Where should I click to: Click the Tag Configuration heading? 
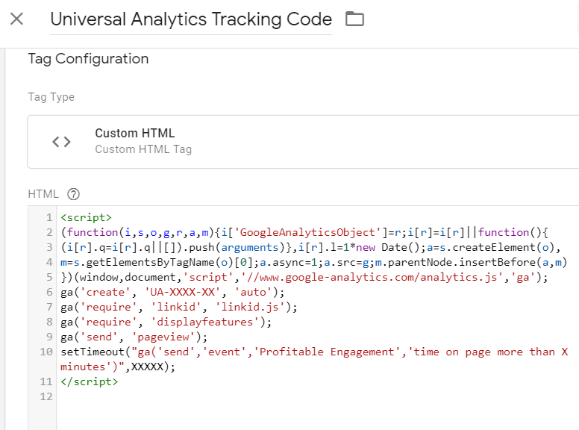pyautogui.click(x=88, y=59)
